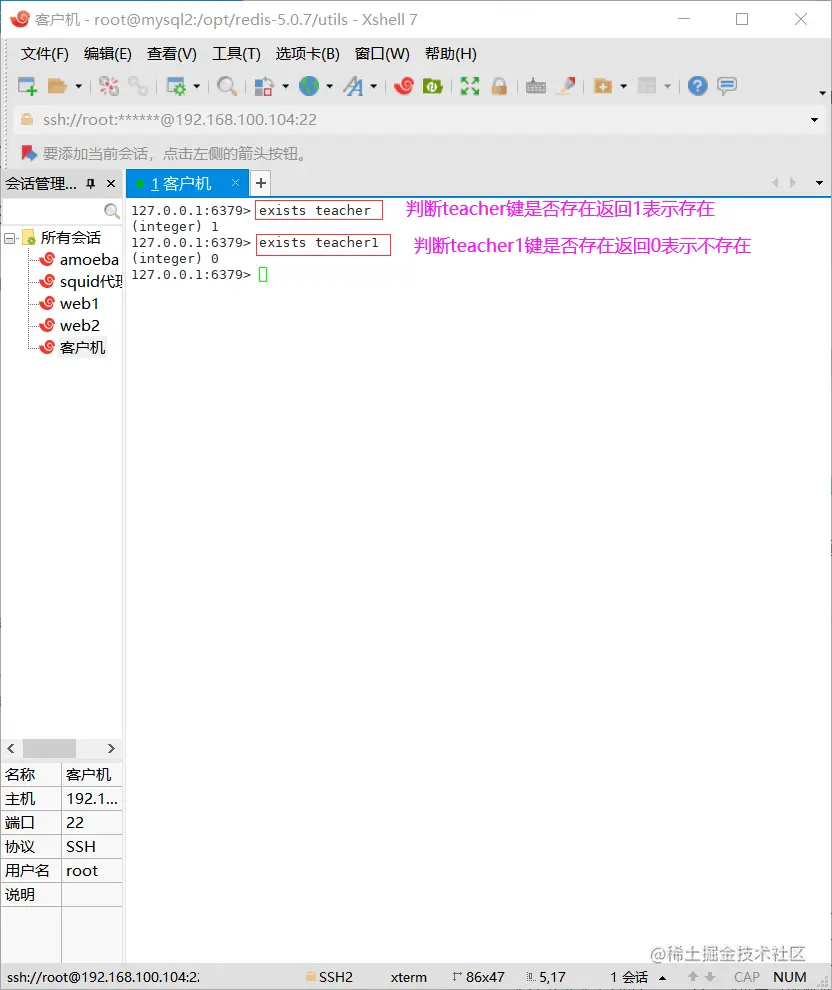This screenshot has width=832, height=990.
Task: Click the 协议 SSH property value
Action: coord(92,847)
